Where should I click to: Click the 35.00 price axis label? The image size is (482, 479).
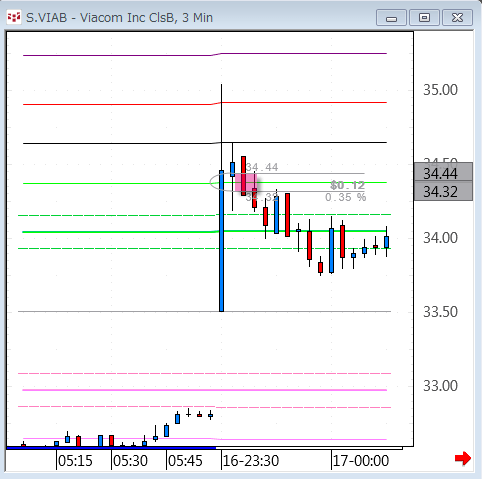point(440,90)
